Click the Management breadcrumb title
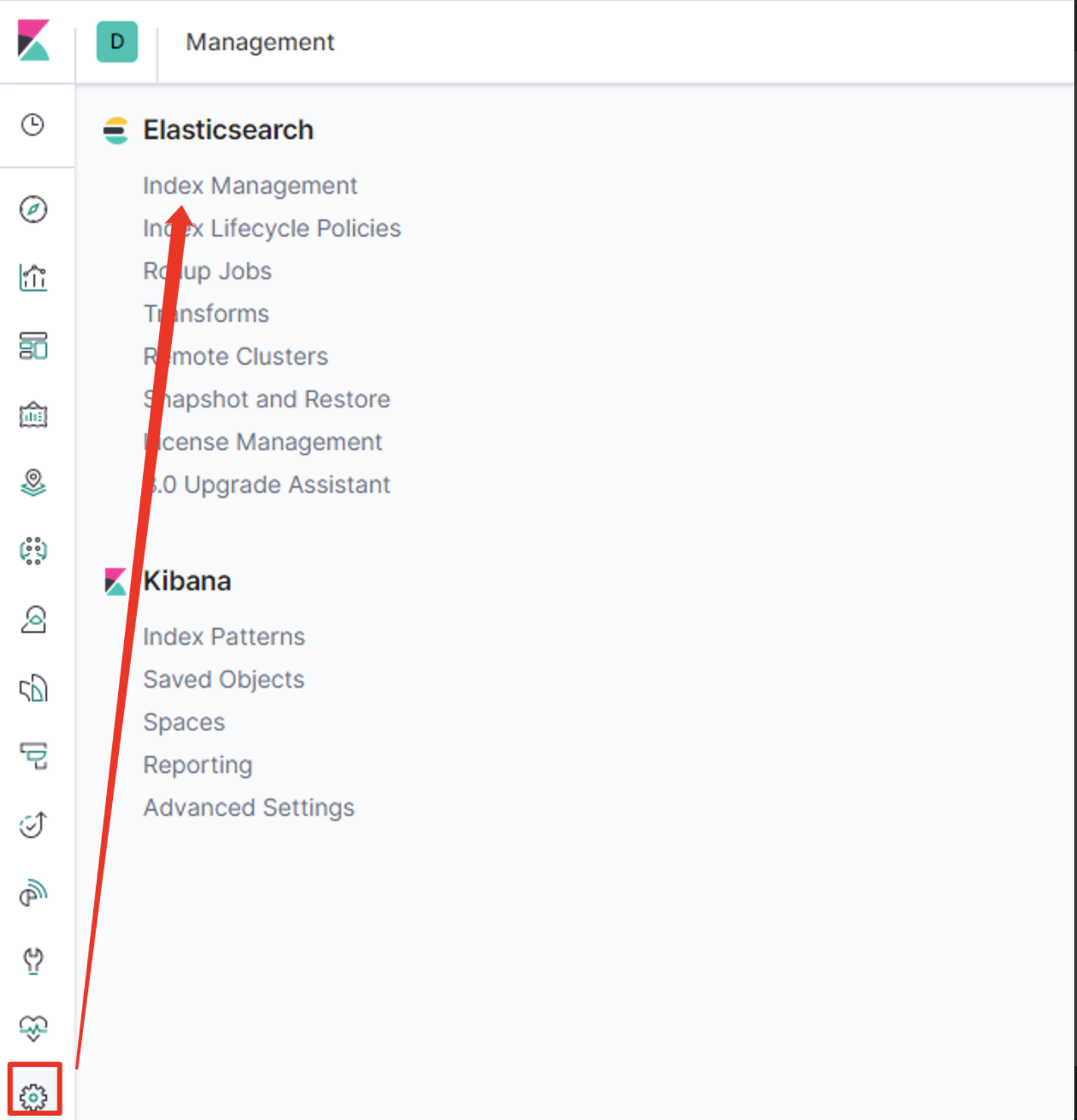 [260, 42]
